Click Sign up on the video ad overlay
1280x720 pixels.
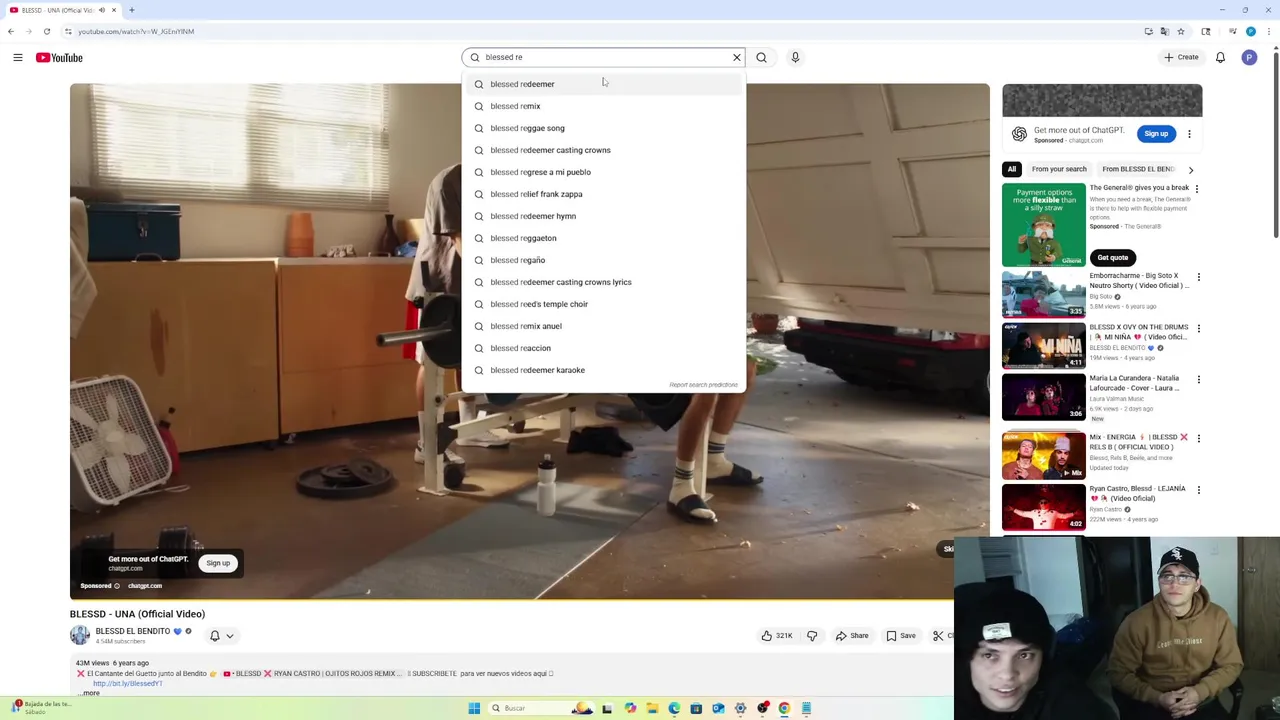[218, 563]
